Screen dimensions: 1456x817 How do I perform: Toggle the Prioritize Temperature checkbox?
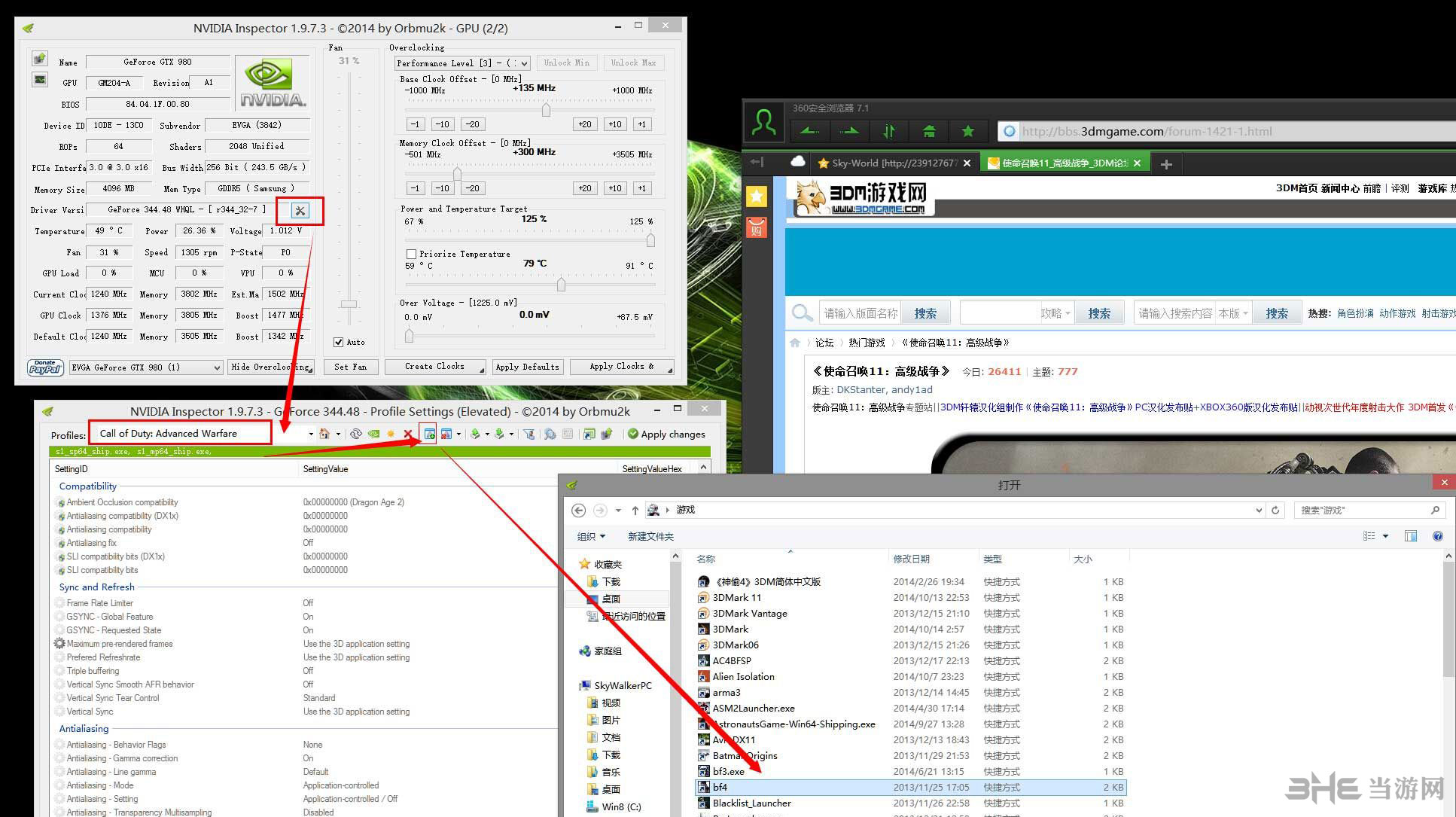tap(412, 252)
